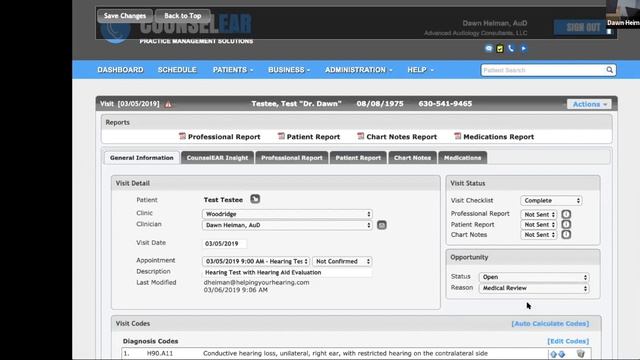Click the Save Changes button

pos(125,16)
